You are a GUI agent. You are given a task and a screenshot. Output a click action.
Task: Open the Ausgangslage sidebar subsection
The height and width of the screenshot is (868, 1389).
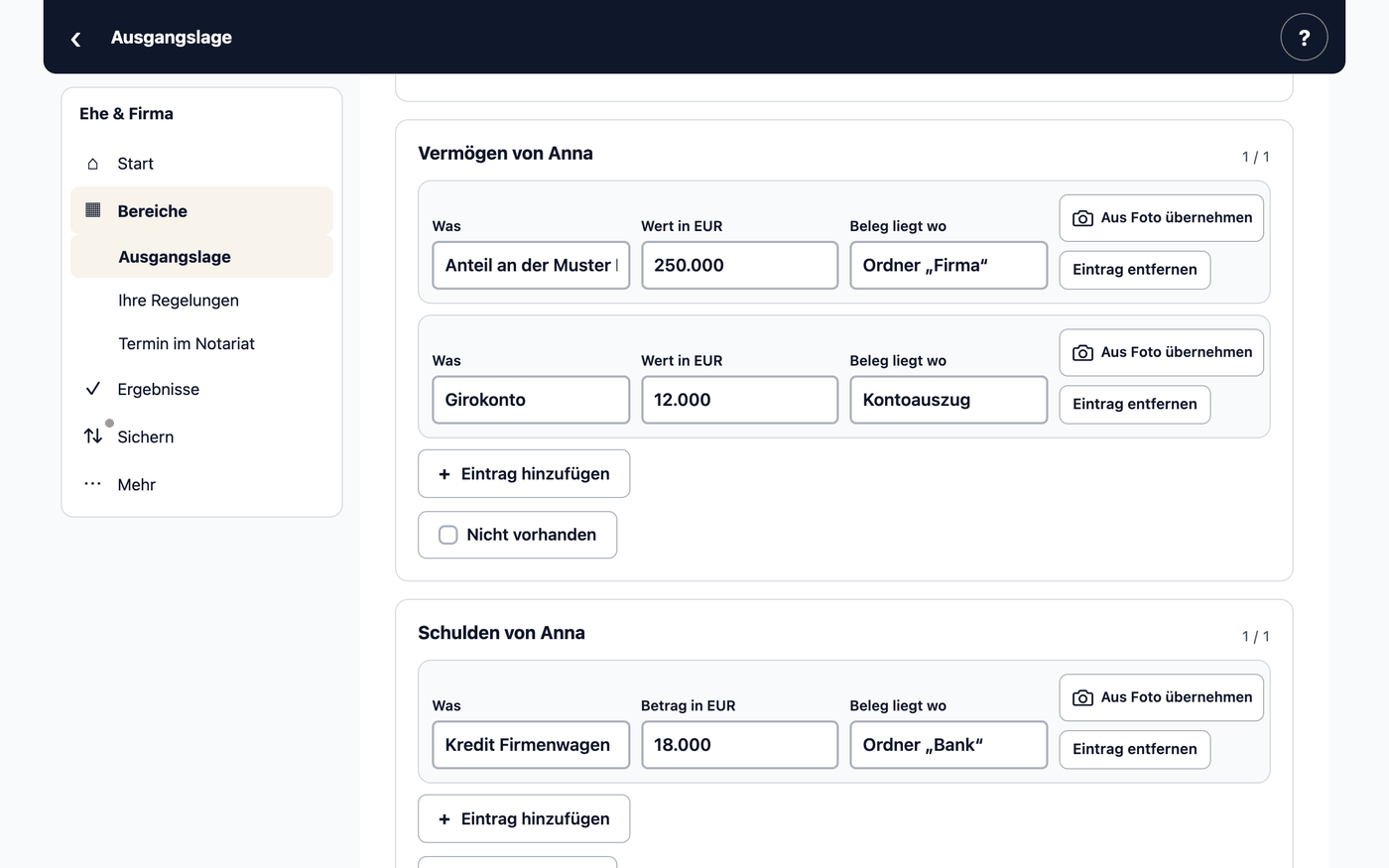(201, 257)
